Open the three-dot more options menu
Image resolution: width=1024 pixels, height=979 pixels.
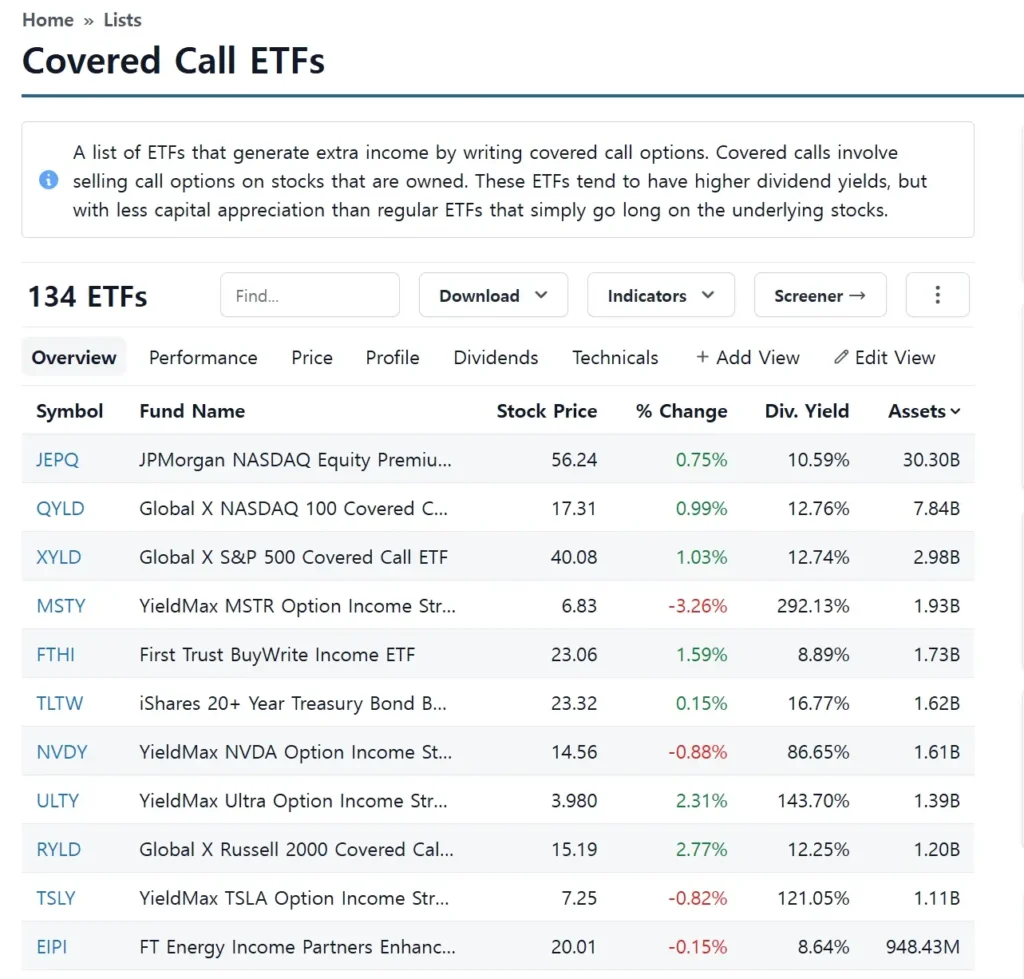pos(937,295)
